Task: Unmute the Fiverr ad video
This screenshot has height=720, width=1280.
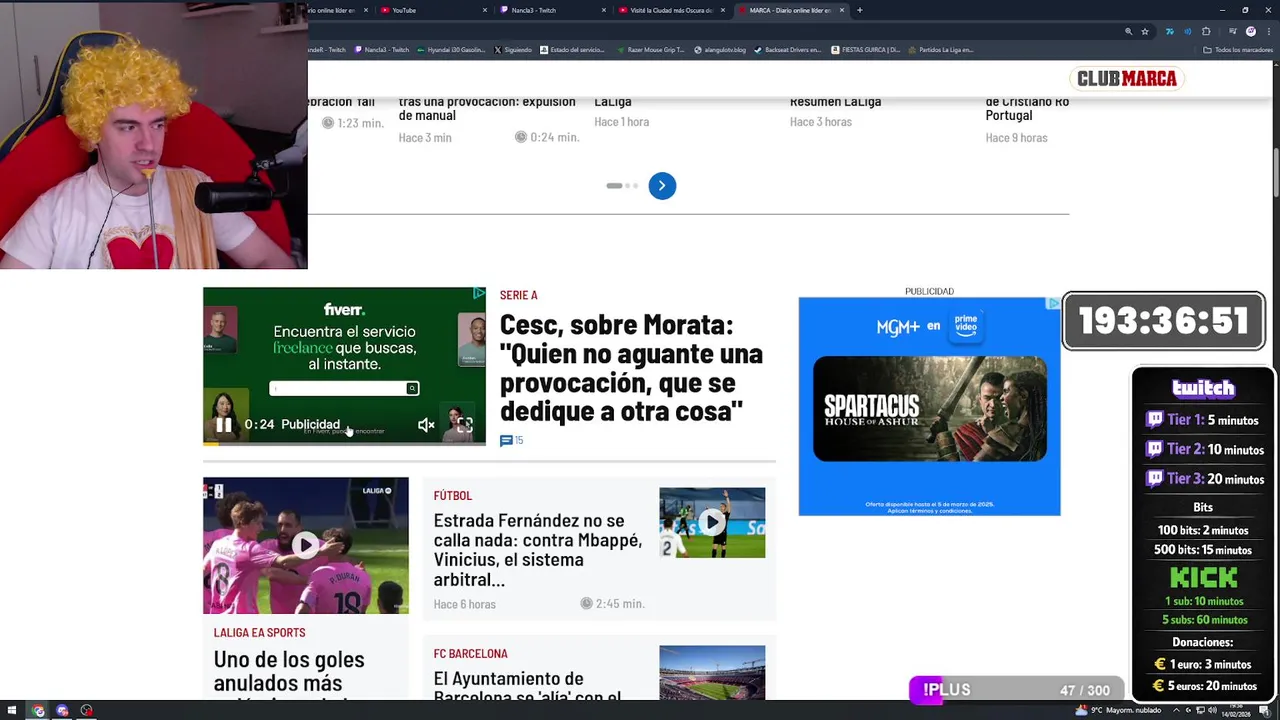Action: click(426, 425)
